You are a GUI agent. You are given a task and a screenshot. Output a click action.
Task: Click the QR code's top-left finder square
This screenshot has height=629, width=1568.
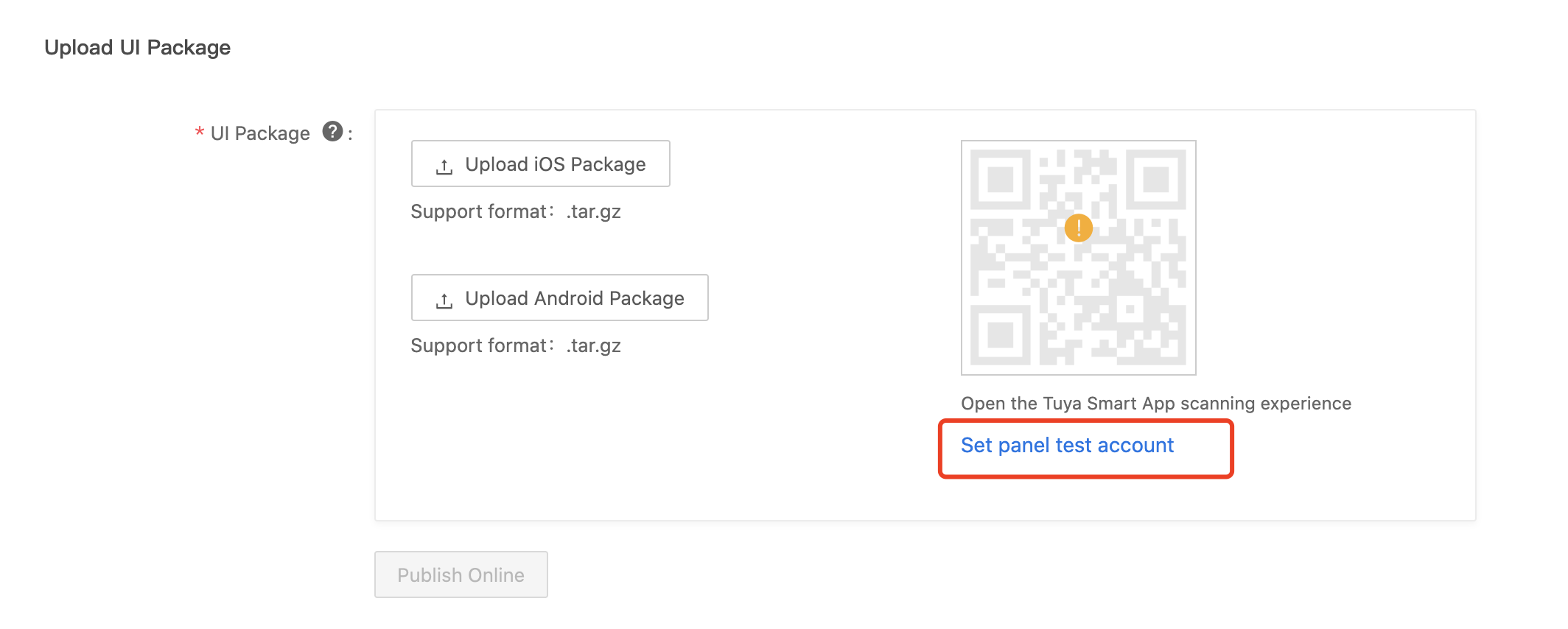point(1000,180)
